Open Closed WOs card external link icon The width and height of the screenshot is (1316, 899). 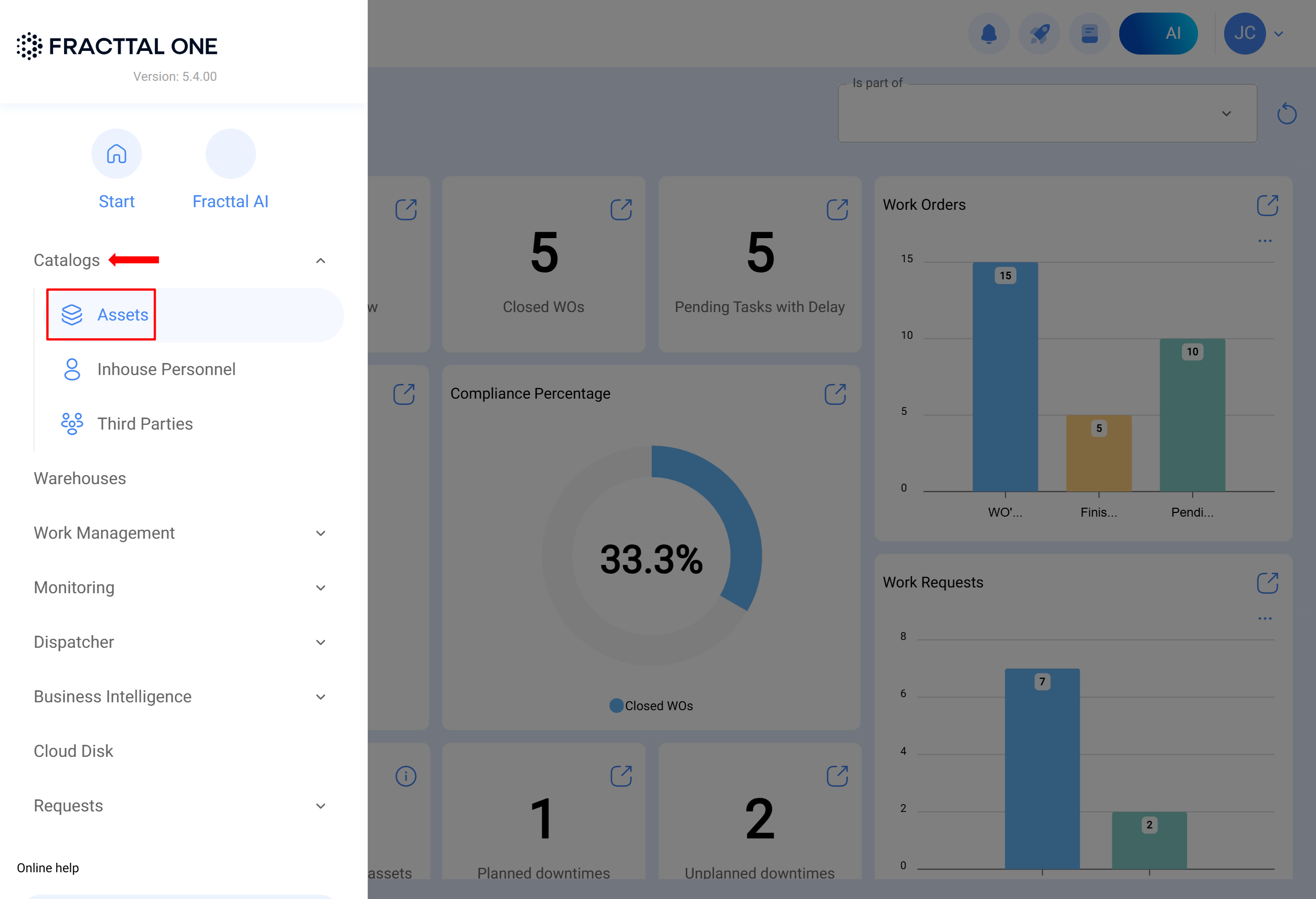coord(621,209)
